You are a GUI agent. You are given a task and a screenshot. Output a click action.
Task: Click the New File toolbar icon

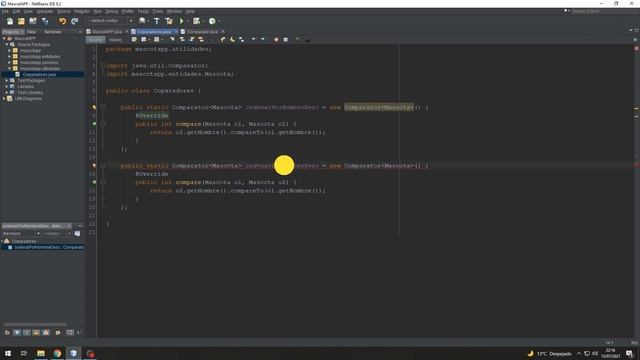point(9,21)
